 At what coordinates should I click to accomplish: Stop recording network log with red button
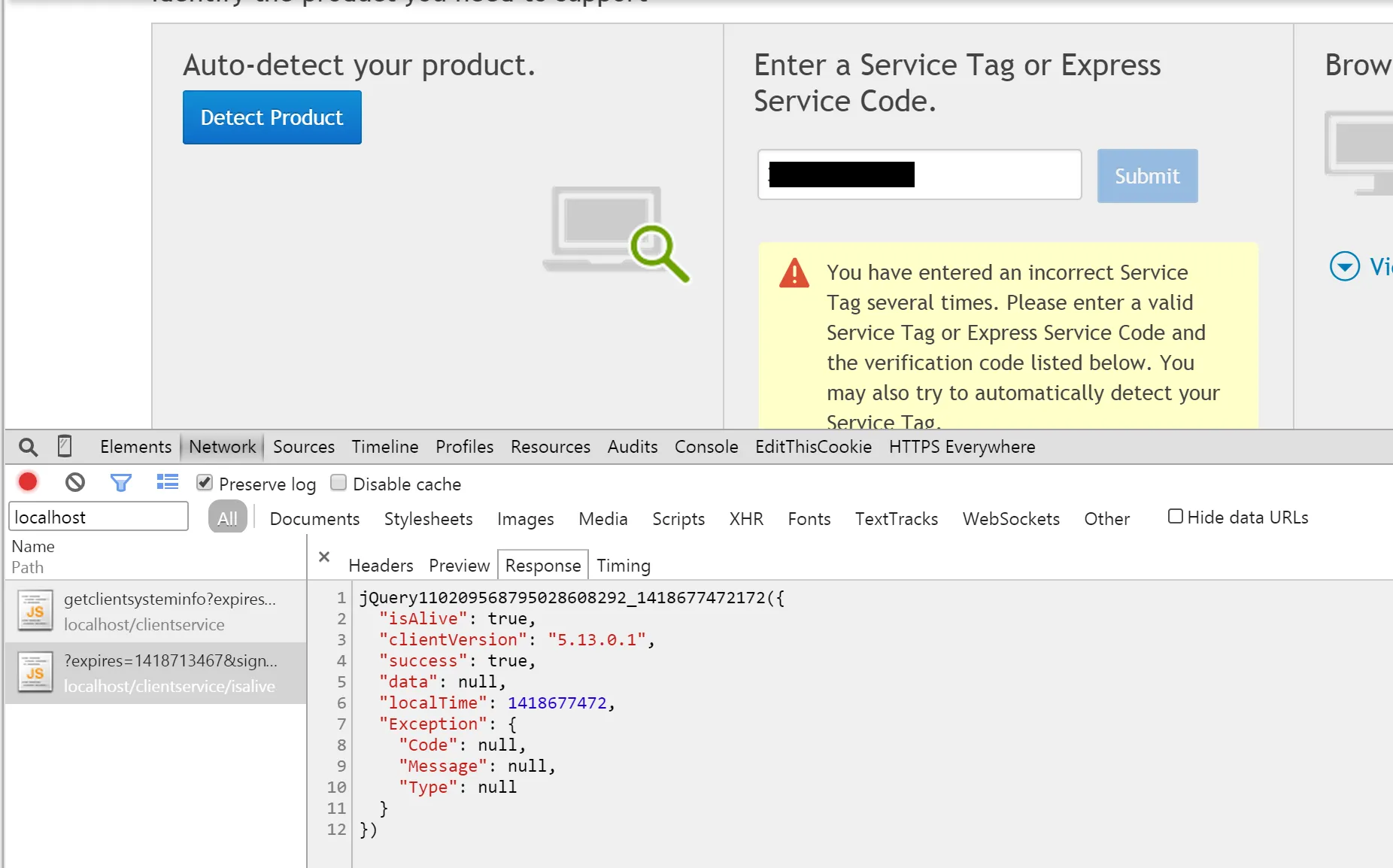click(28, 482)
